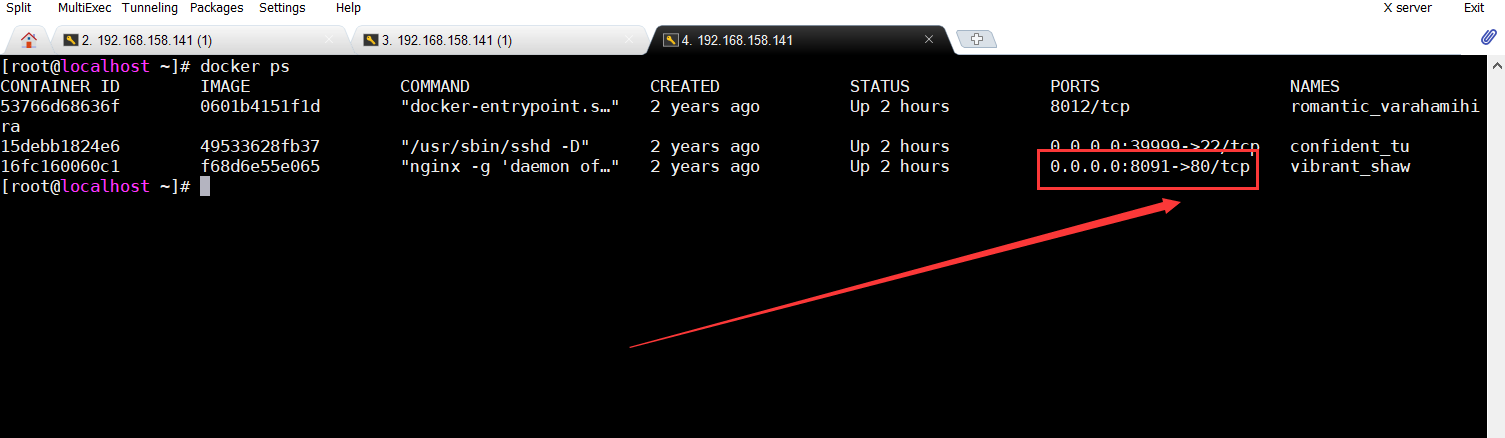Image resolution: width=1505 pixels, height=438 pixels.
Task: Click the new tab plus button
Action: click(x=976, y=40)
